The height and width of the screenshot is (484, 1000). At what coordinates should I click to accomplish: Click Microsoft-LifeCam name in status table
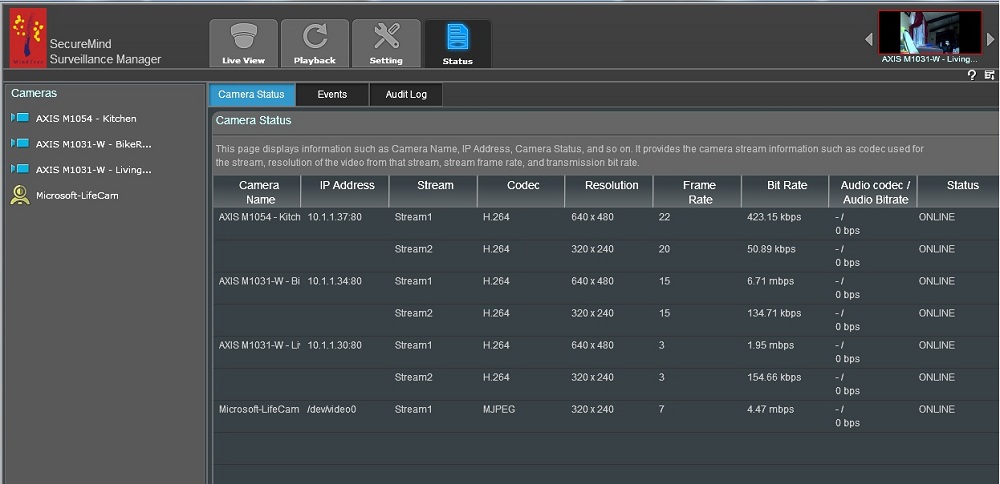tap(259, 409)
